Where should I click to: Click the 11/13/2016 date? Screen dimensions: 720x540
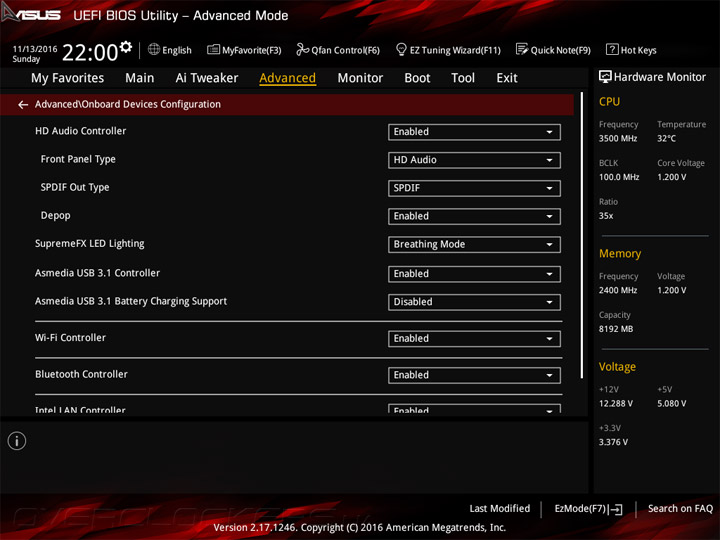[x=35, y=49]
